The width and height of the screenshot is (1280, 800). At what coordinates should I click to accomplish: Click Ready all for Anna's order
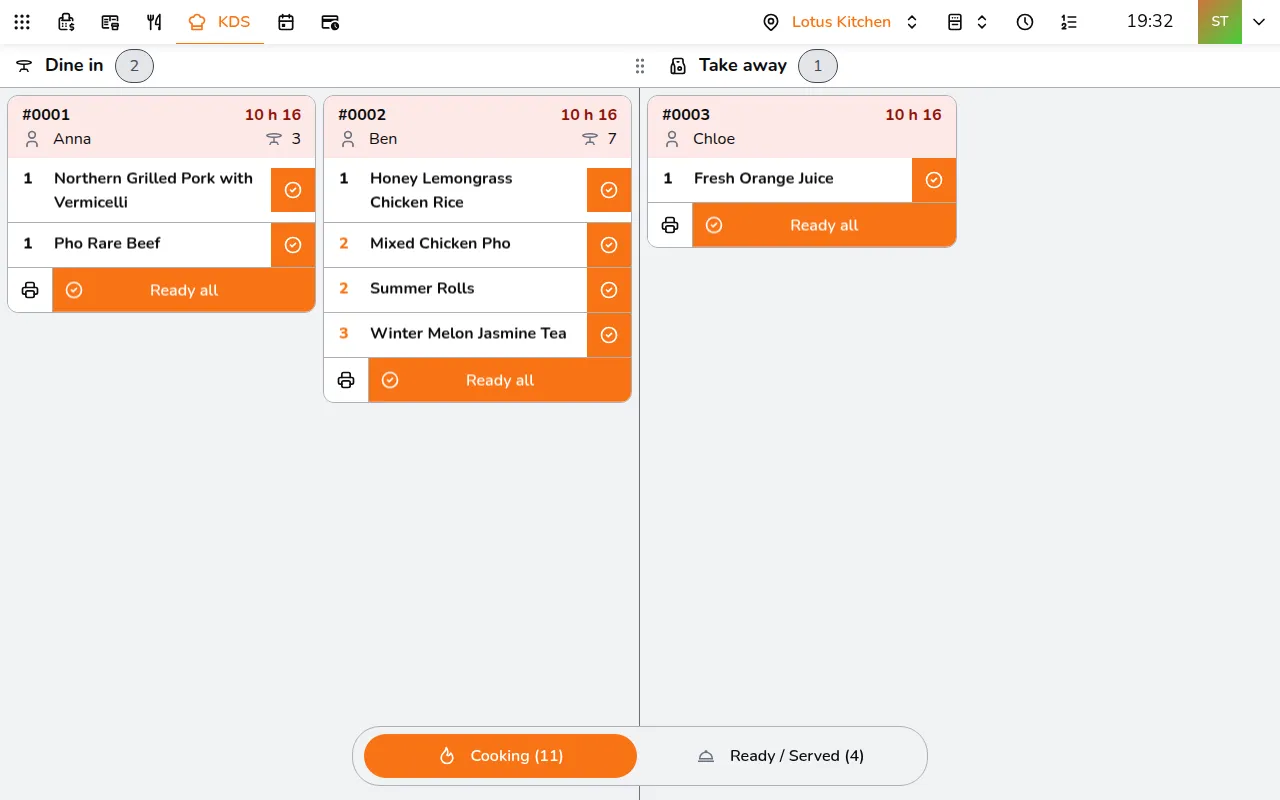[184, 290]
